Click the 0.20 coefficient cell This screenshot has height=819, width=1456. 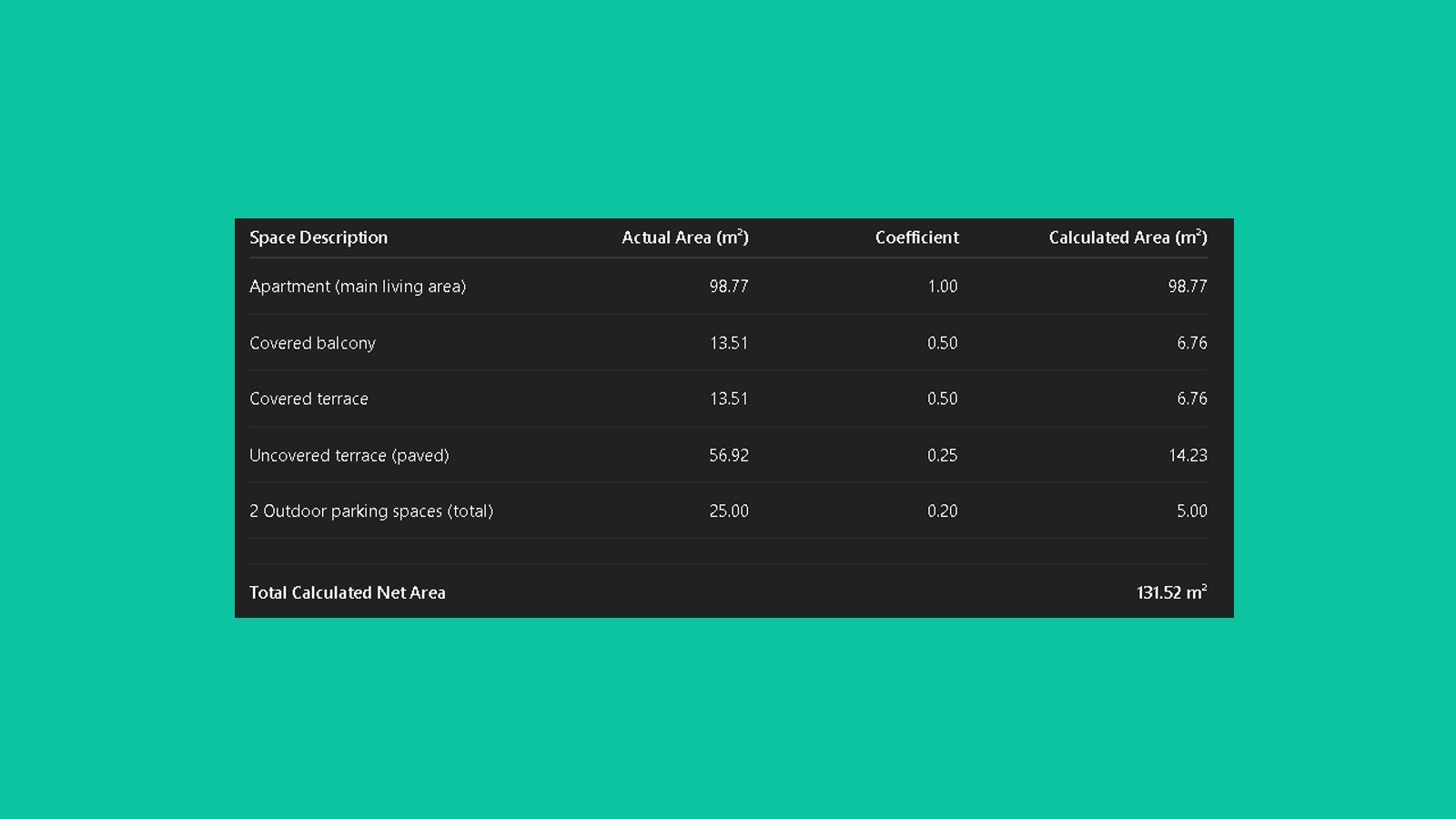tap(942, 511)
